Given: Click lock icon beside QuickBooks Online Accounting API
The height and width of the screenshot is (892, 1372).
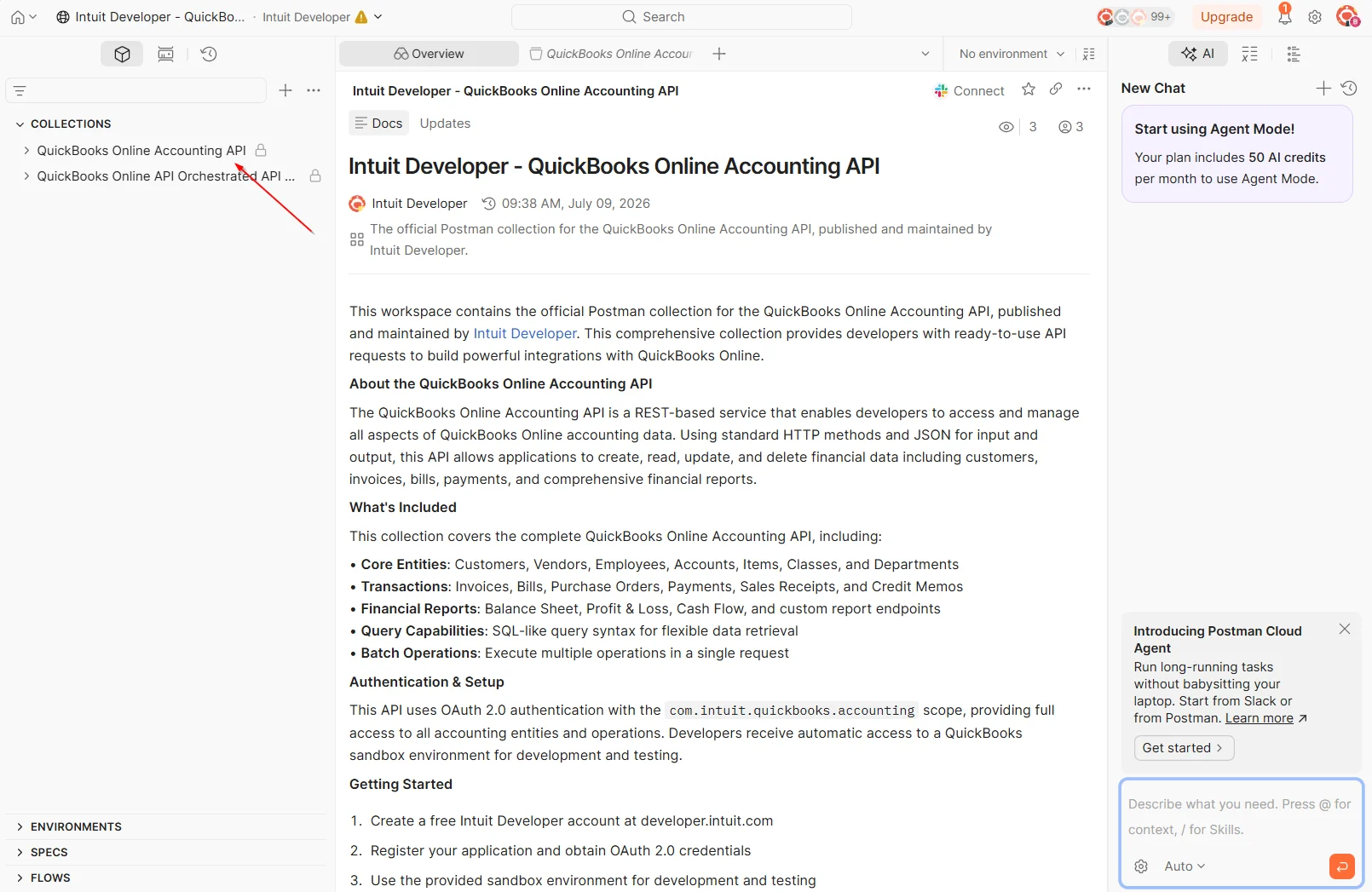Looking at the screenshot, I should coord(261,150).
